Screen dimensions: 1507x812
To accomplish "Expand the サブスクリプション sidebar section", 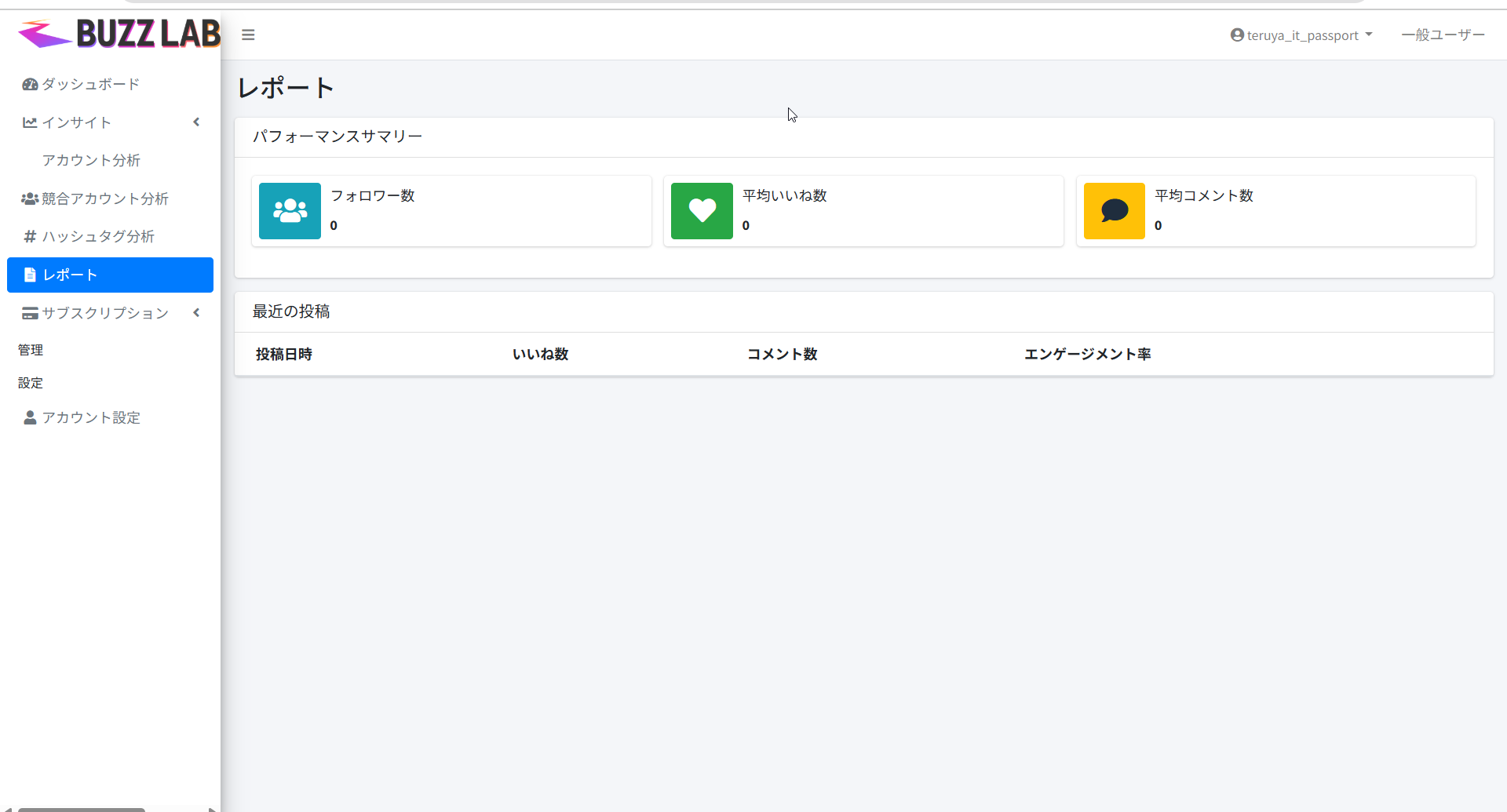I will pyautogui.click(x=196, y=312).
